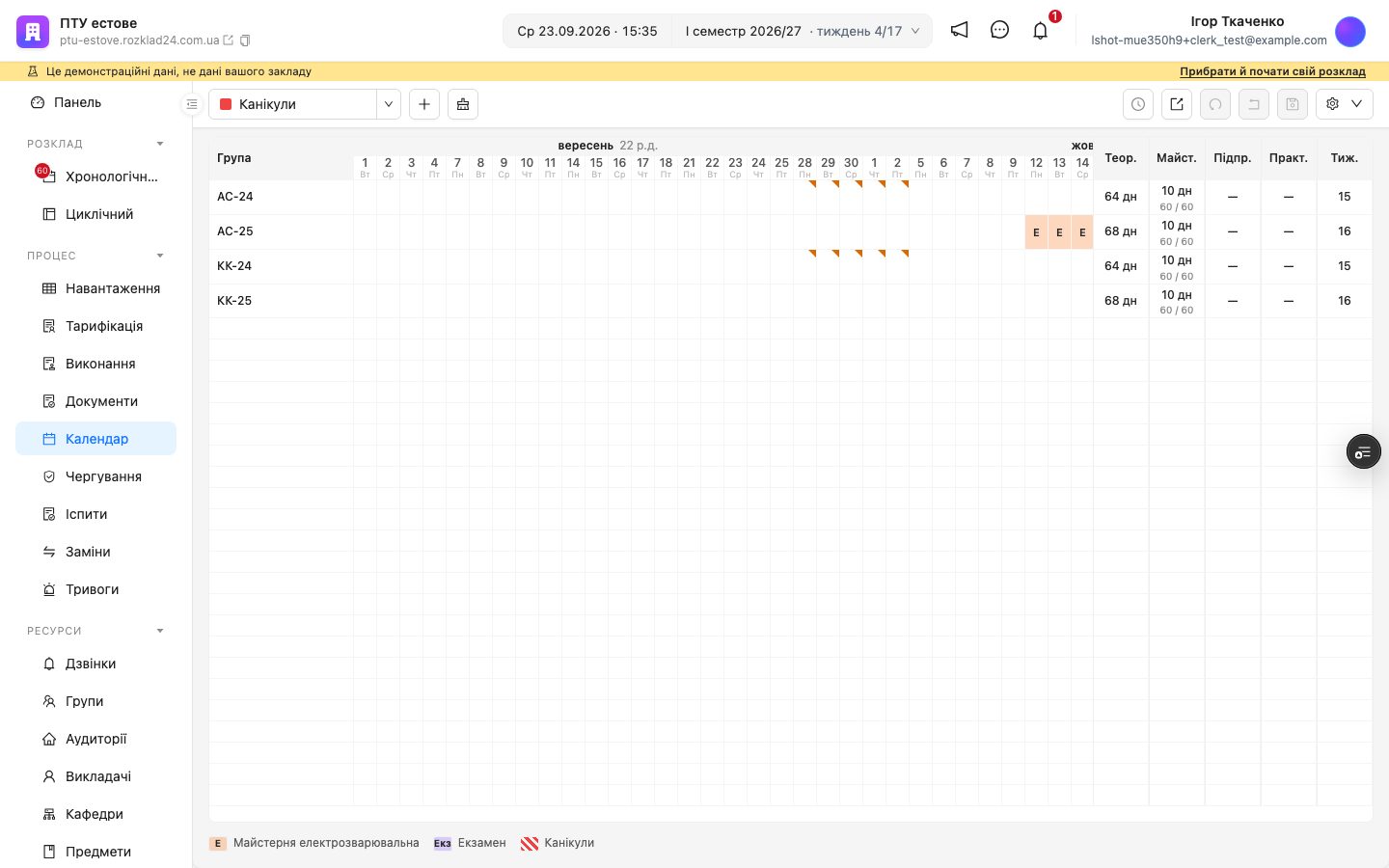The image size is (1389, 868).
Task: Open Навантаження in the sidebar
Action: click(x=96, y=288)
